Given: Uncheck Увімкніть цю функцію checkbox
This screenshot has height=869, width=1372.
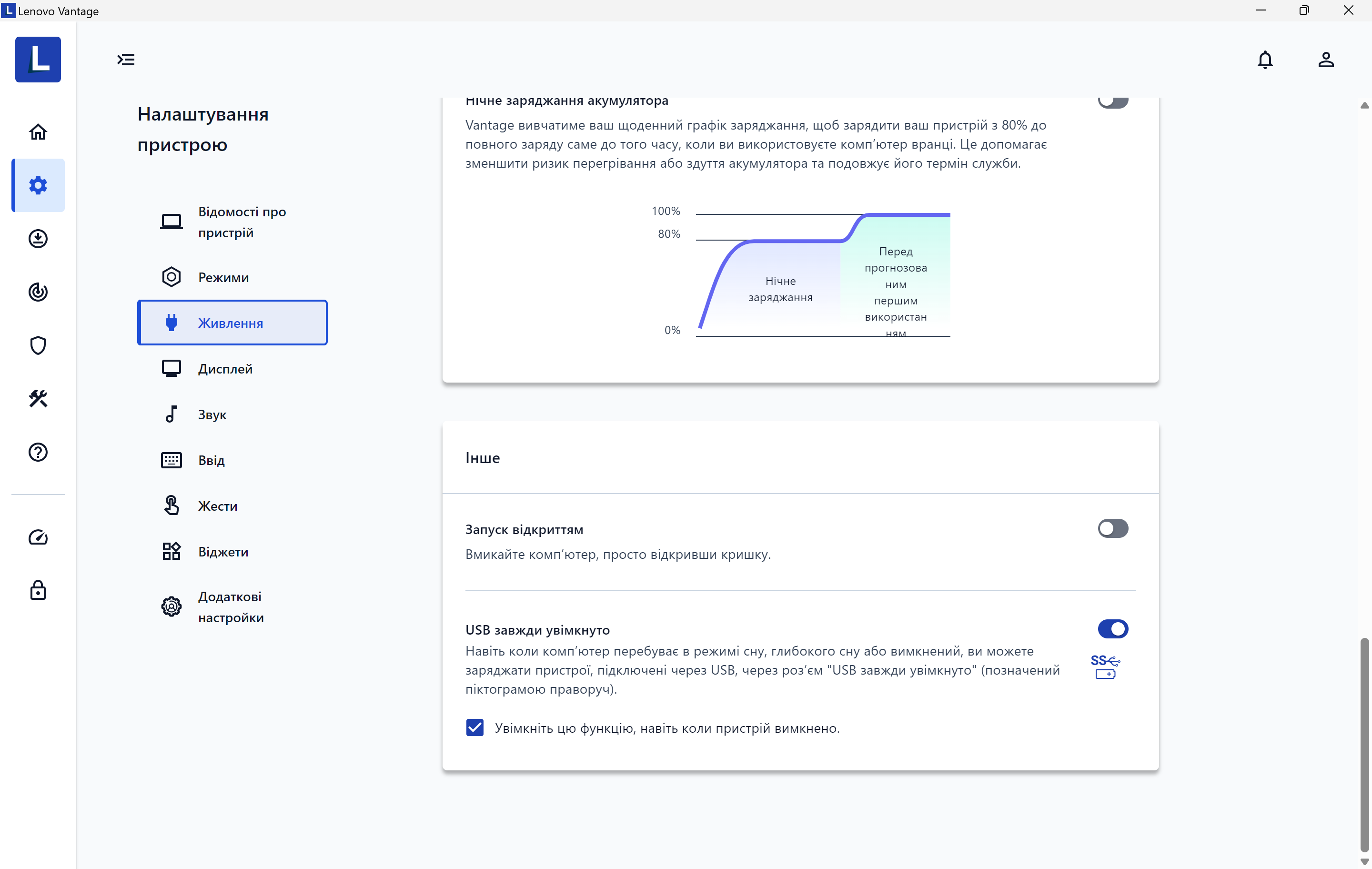Looking at the screenshot, I should [474, 728].
